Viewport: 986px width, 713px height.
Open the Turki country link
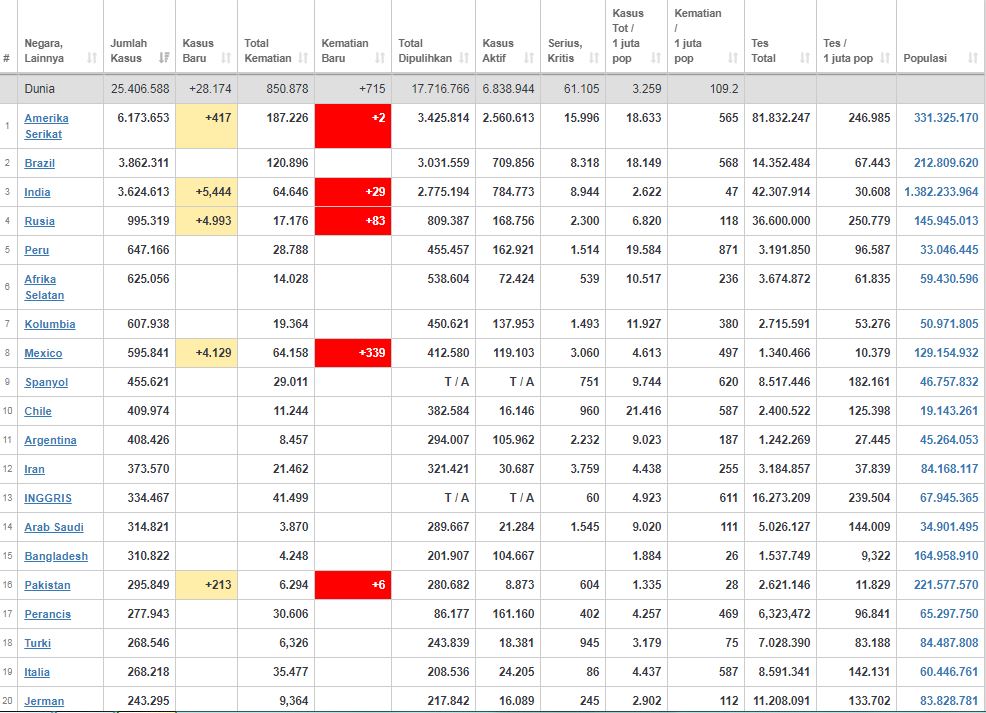tap(38, 643)
